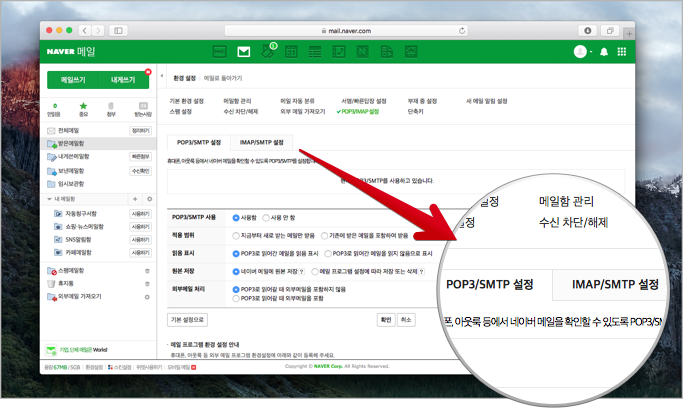
Task: Select POP3/SMTP 설정 tab
Action: [199, 142]
